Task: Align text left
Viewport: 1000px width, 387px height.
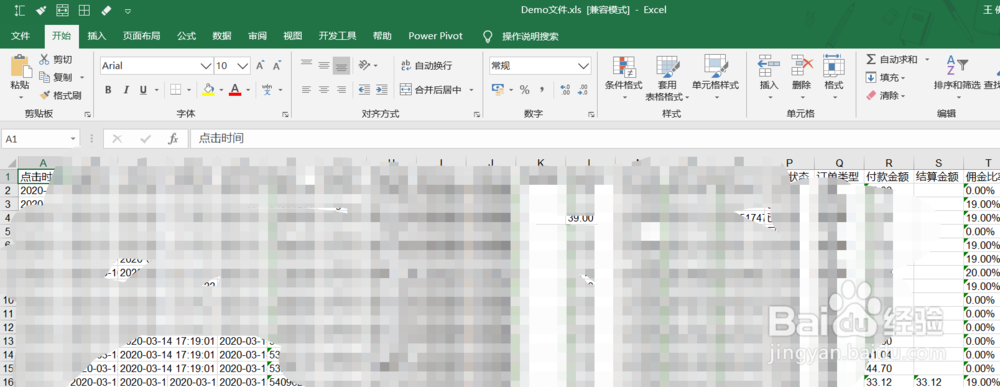Action: click(307, 90)
